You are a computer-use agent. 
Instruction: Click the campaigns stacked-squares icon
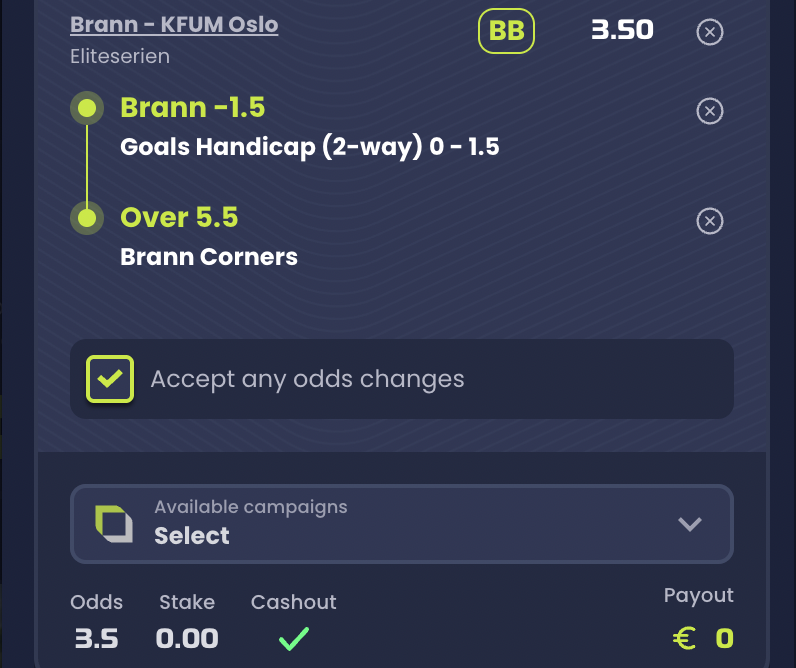click(114, 524)
